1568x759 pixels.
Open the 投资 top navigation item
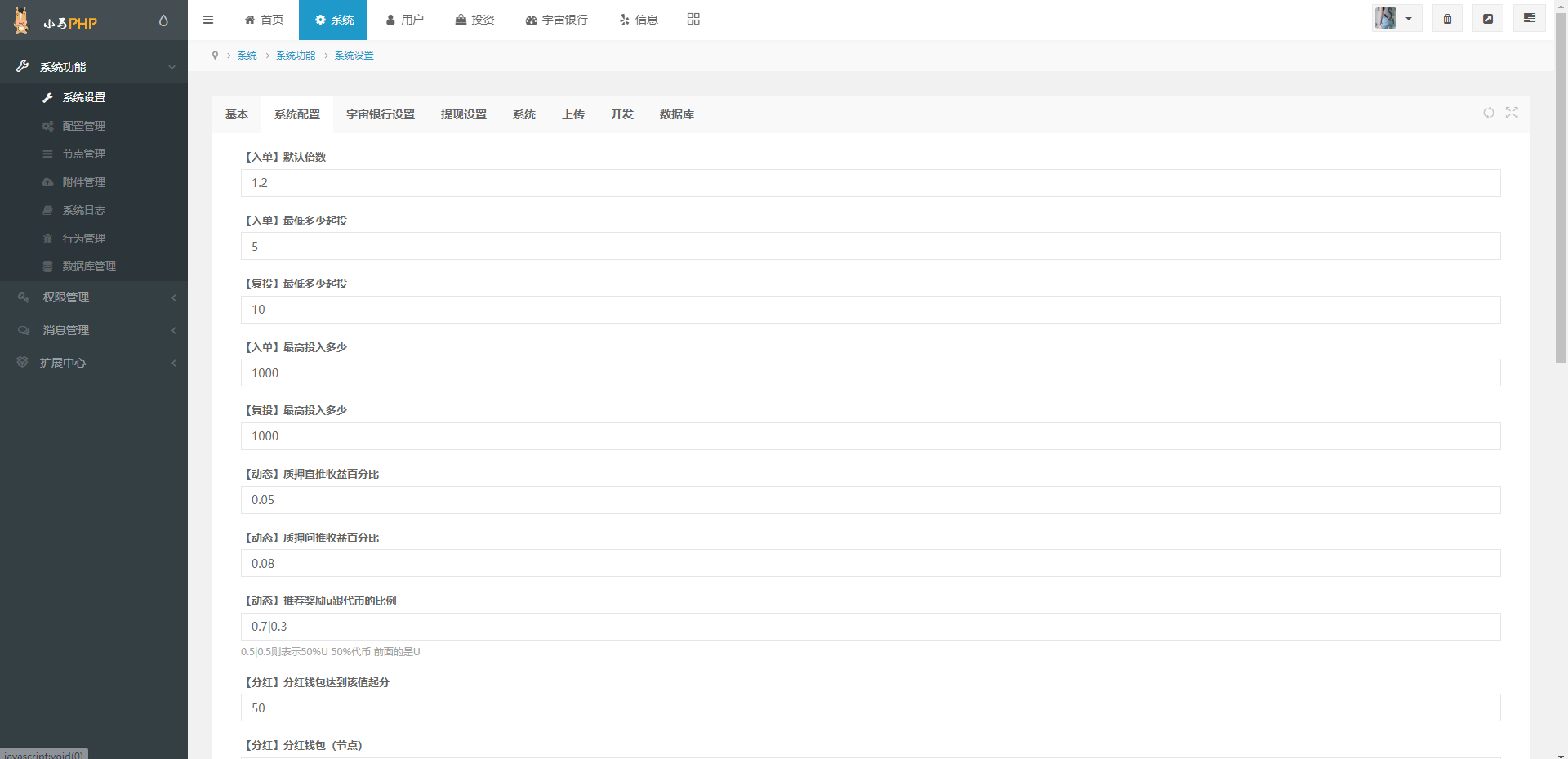pyautogui.click(x=474, y=20)
